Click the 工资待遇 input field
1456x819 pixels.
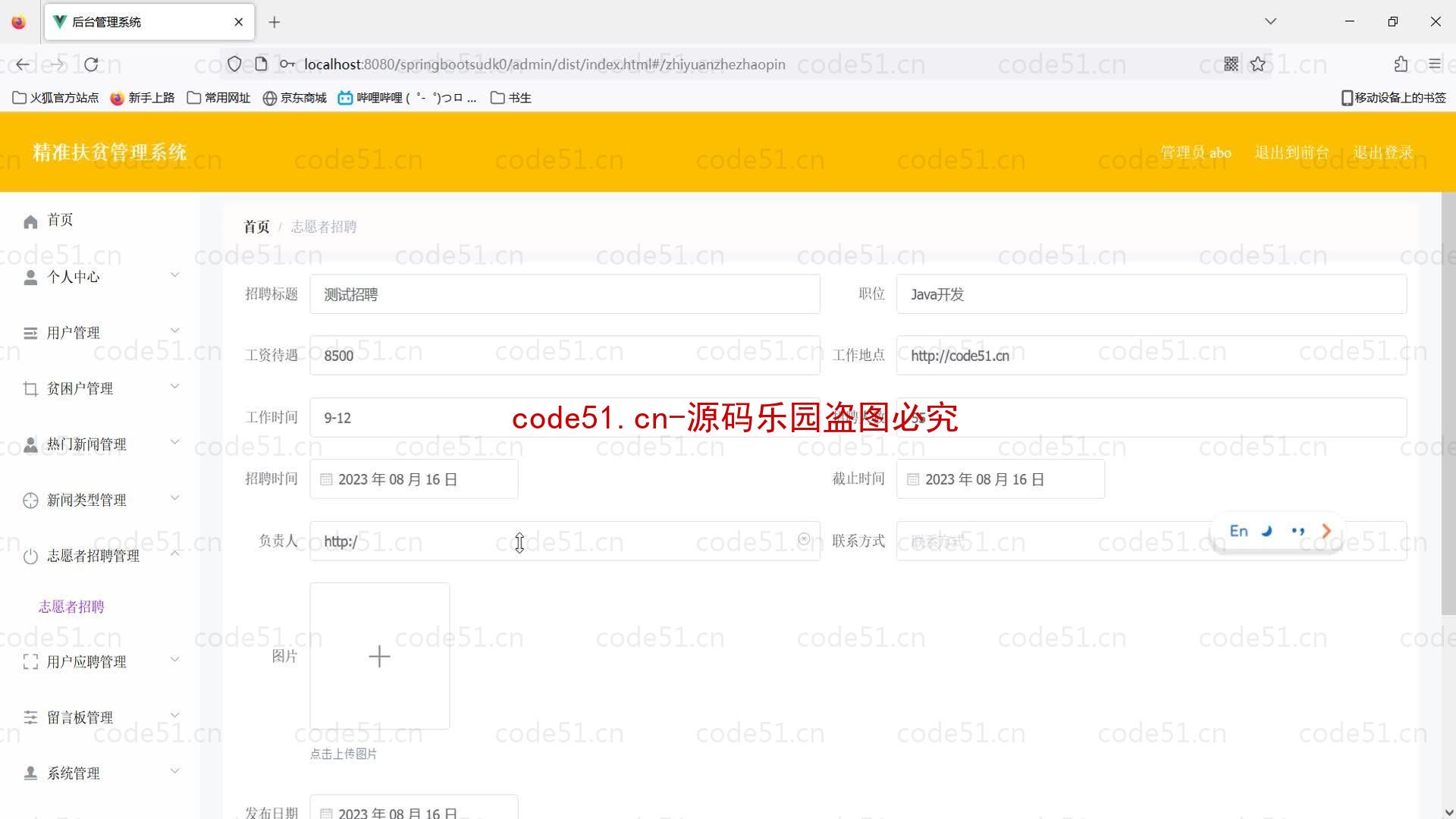(564, 356)
